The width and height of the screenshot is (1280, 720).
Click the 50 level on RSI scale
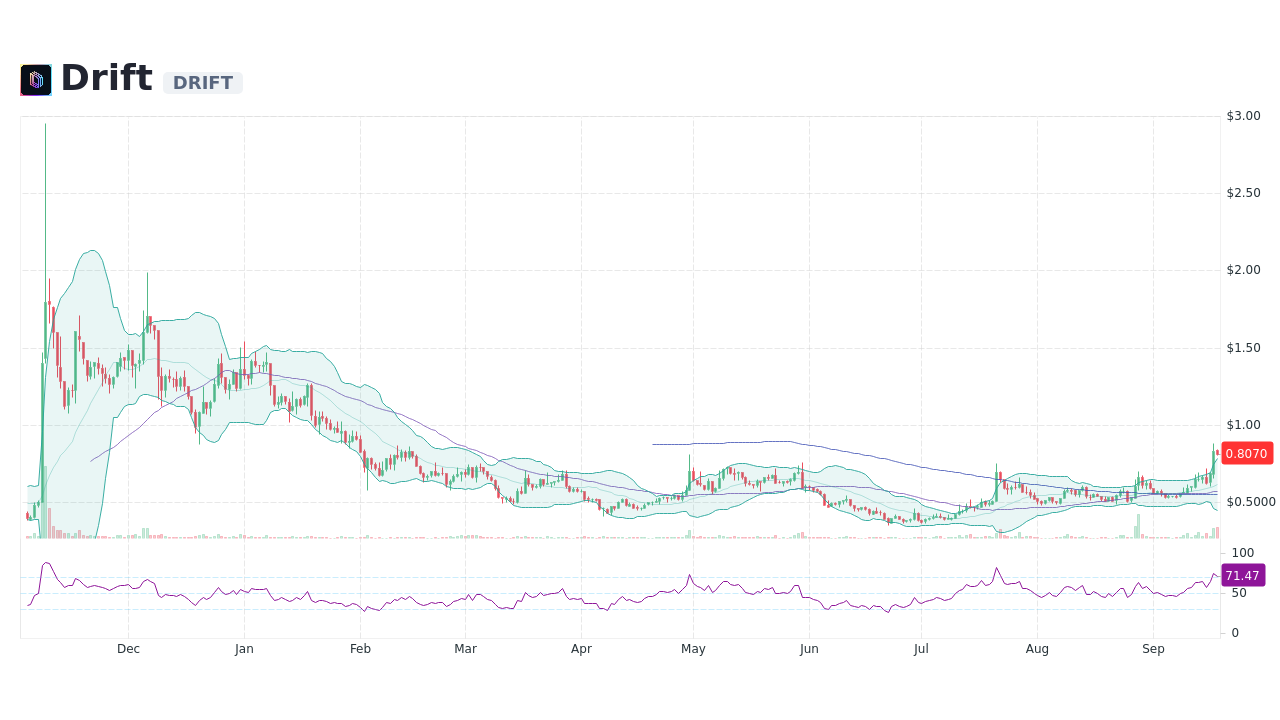pyautogui.click(x=1237, y=591)
